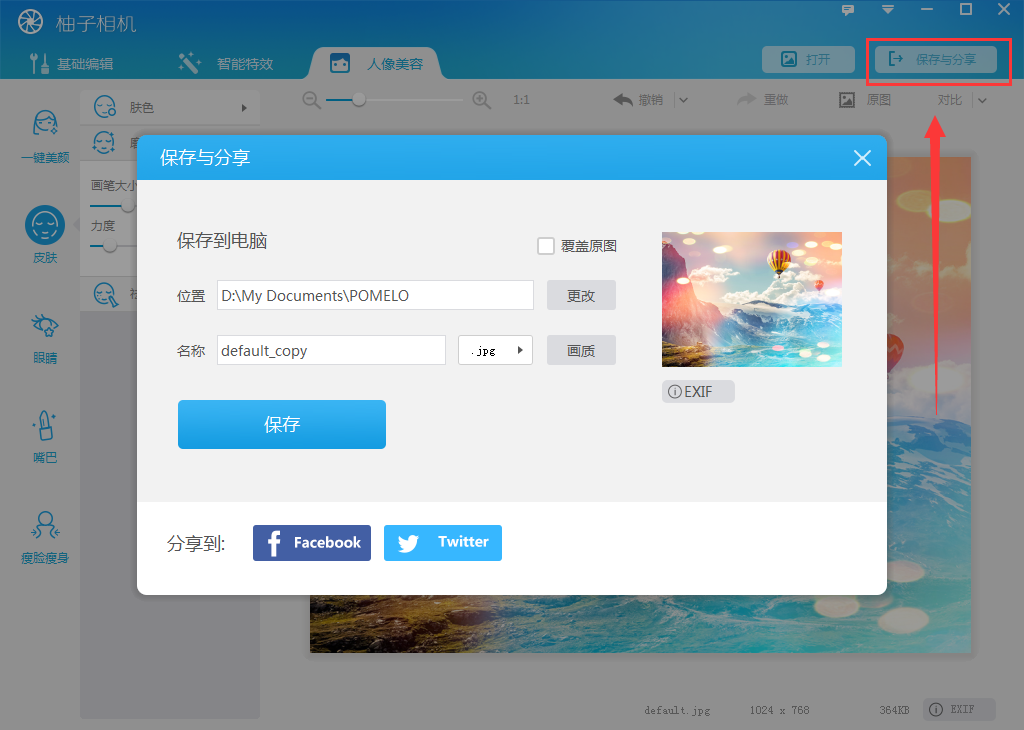Click the 保存 (save) button

[281, 424]
